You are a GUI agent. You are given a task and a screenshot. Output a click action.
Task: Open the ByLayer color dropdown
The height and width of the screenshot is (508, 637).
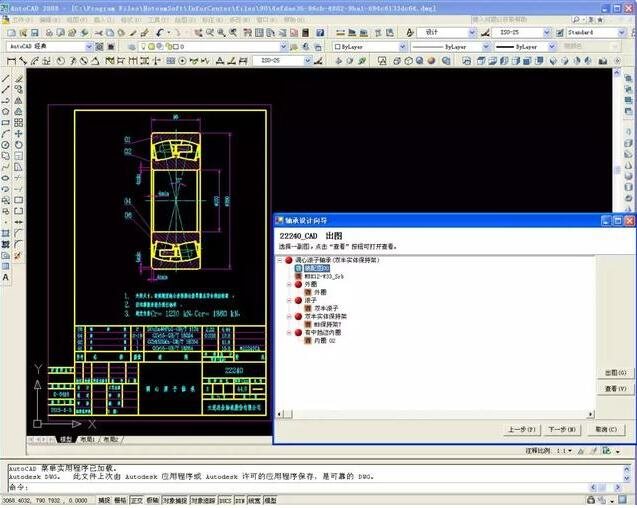pos(368,46)
